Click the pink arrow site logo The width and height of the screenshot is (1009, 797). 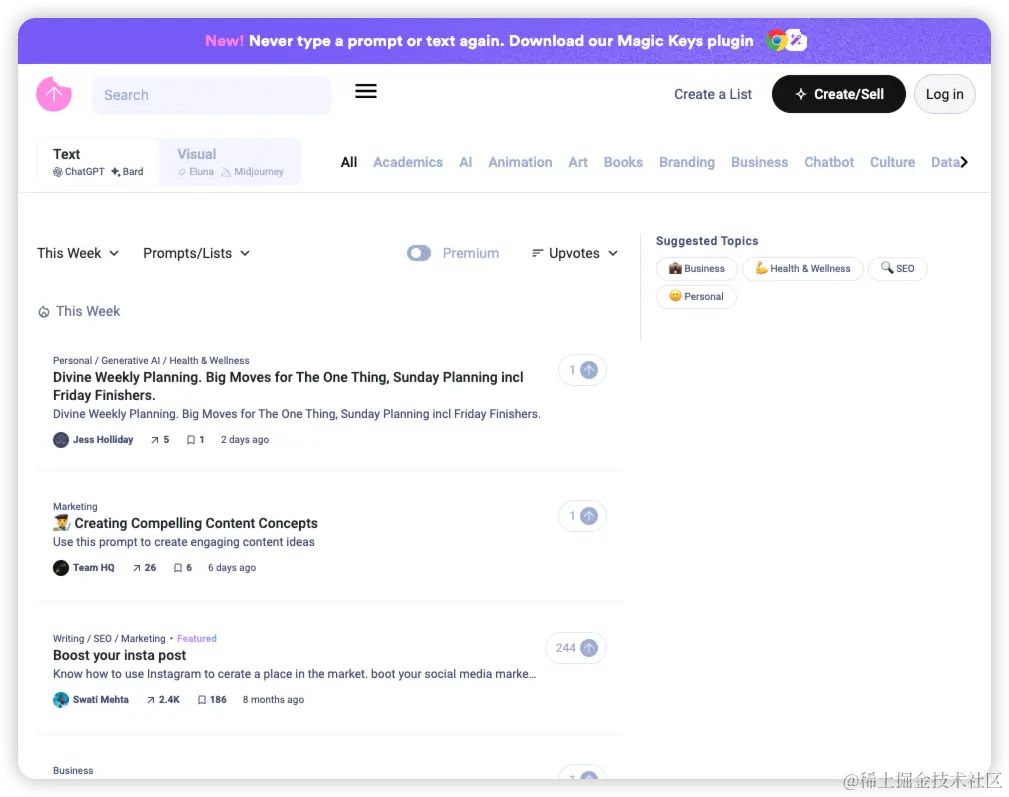click(53, 95)
